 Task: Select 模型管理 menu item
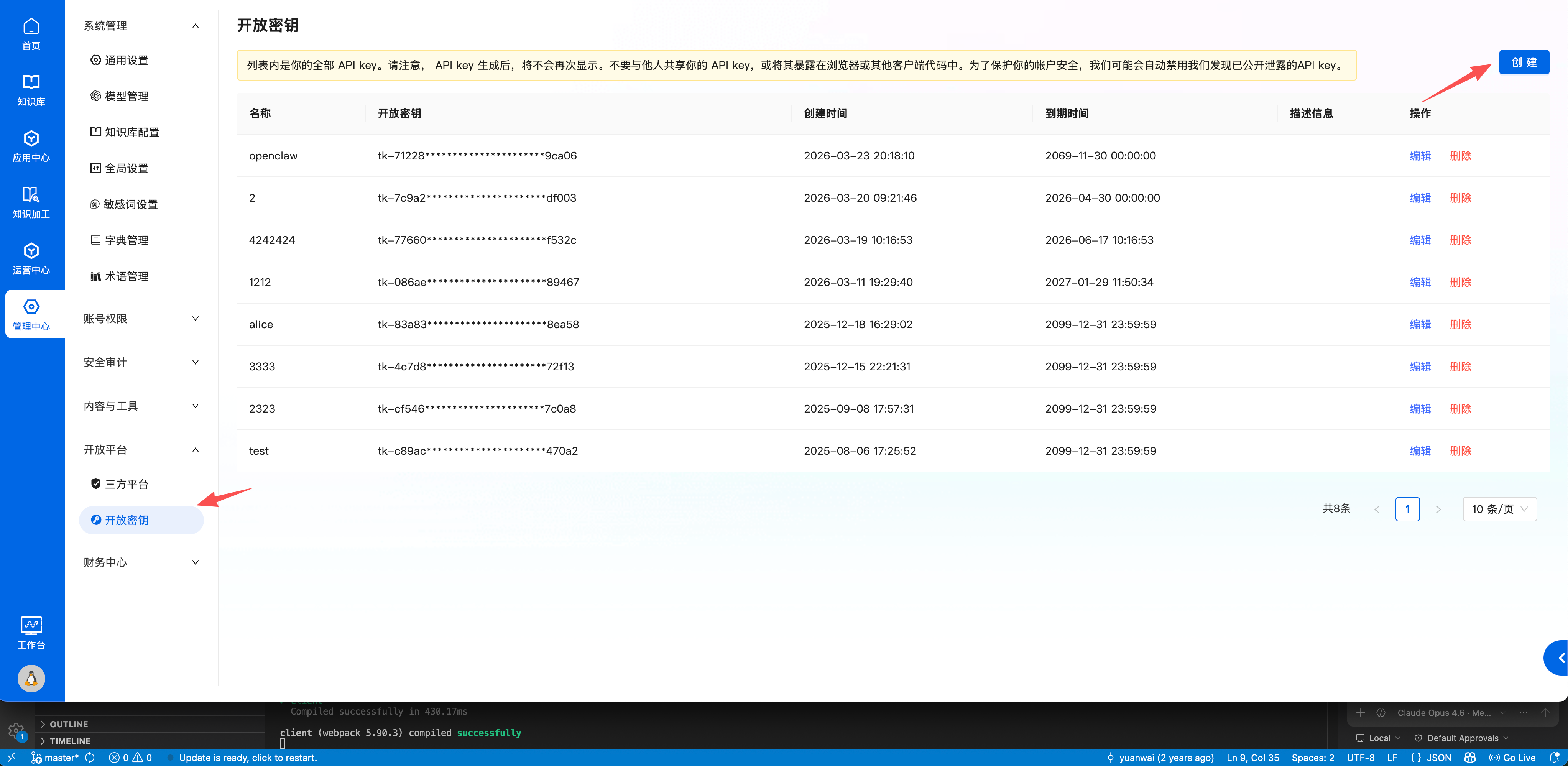point(127,96)
